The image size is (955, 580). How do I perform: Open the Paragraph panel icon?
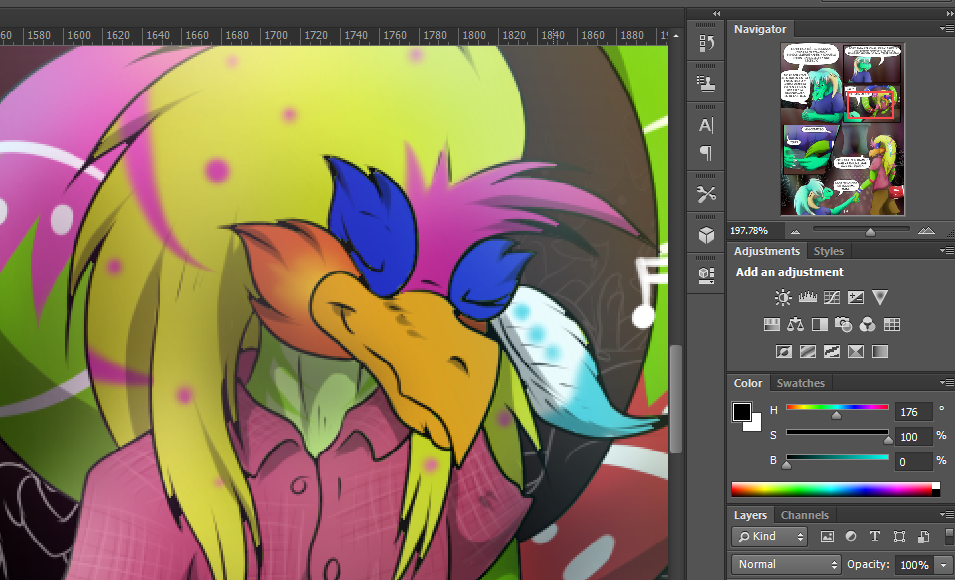pos(706,153)
